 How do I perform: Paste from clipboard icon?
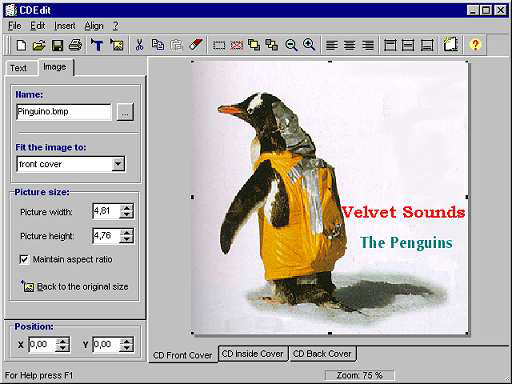pos(176,45)
